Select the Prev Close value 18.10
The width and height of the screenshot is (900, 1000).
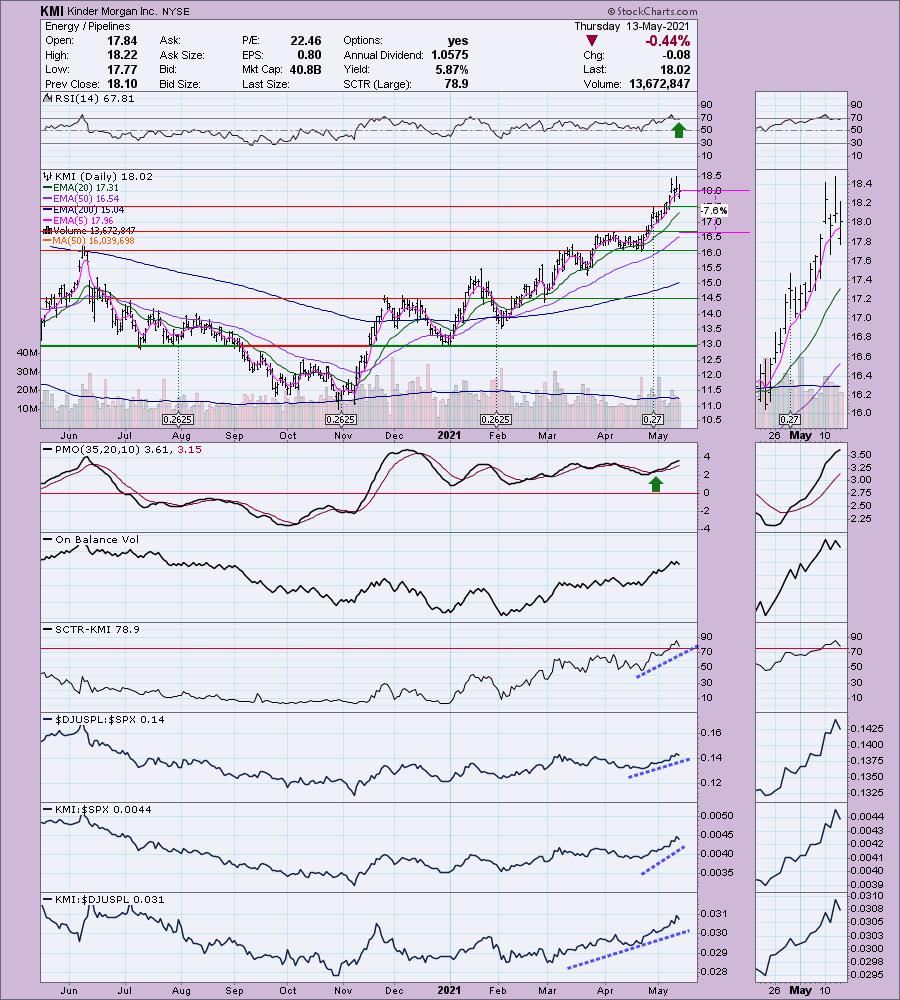click(122, 84)
